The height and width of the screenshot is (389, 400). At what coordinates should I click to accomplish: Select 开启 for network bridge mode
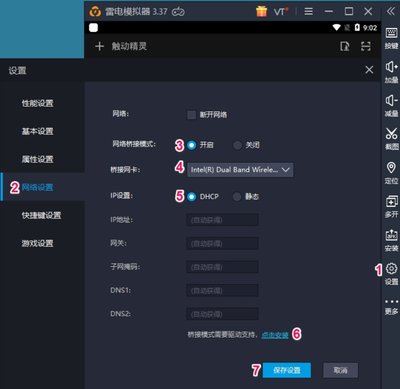pyautogui.click(x=191, y=145)
